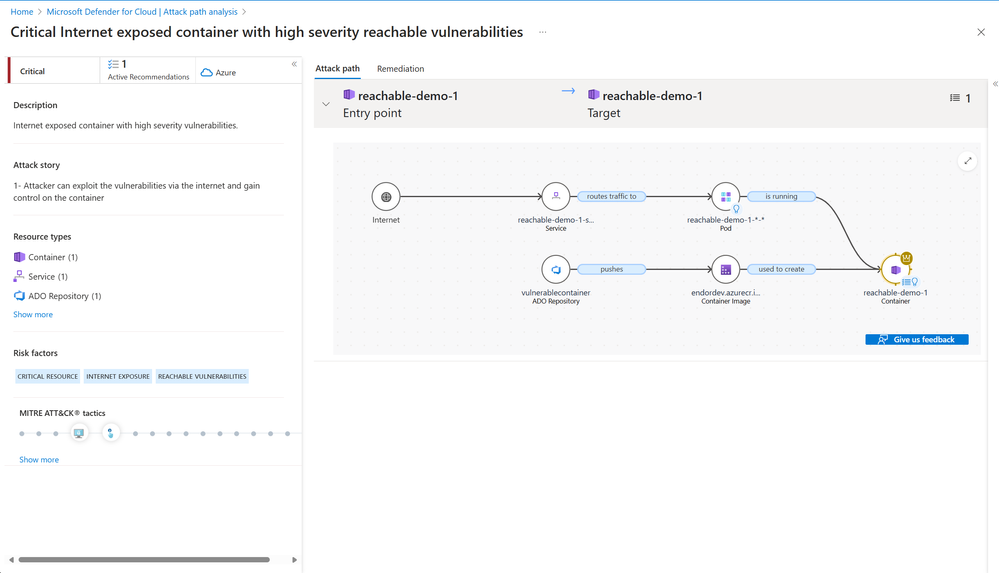Screen dimensions: 999x573
Task: Expand the right side panel chevron
Action: click(x=995, y=83)
